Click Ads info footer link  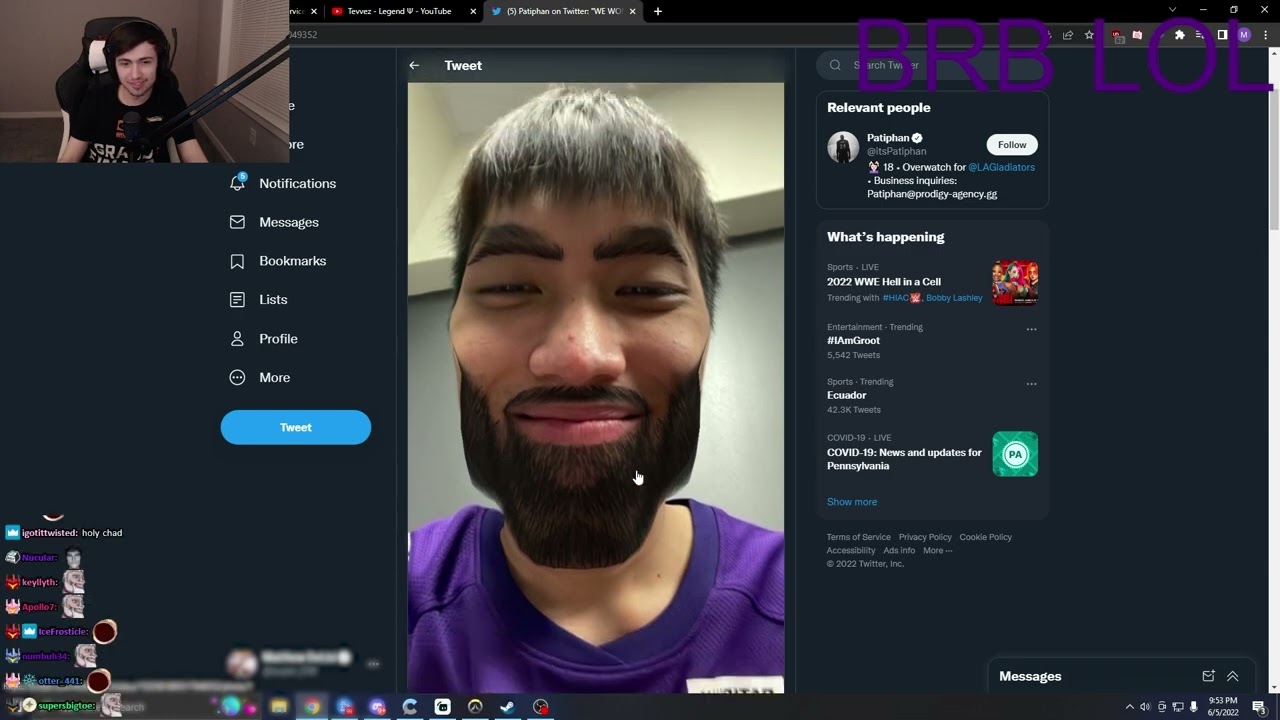[899, 550]
